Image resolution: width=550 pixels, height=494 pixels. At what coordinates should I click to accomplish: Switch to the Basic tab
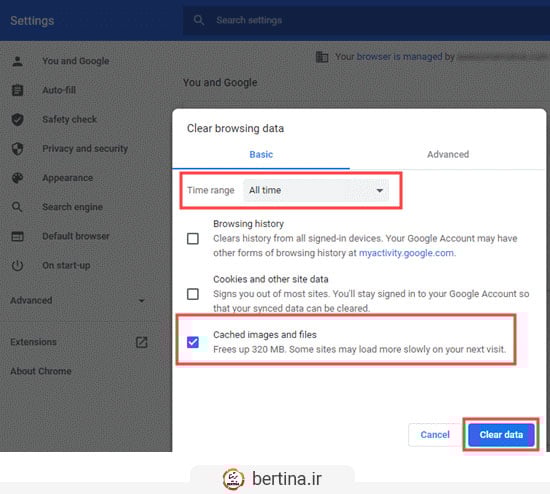[261, 155]
